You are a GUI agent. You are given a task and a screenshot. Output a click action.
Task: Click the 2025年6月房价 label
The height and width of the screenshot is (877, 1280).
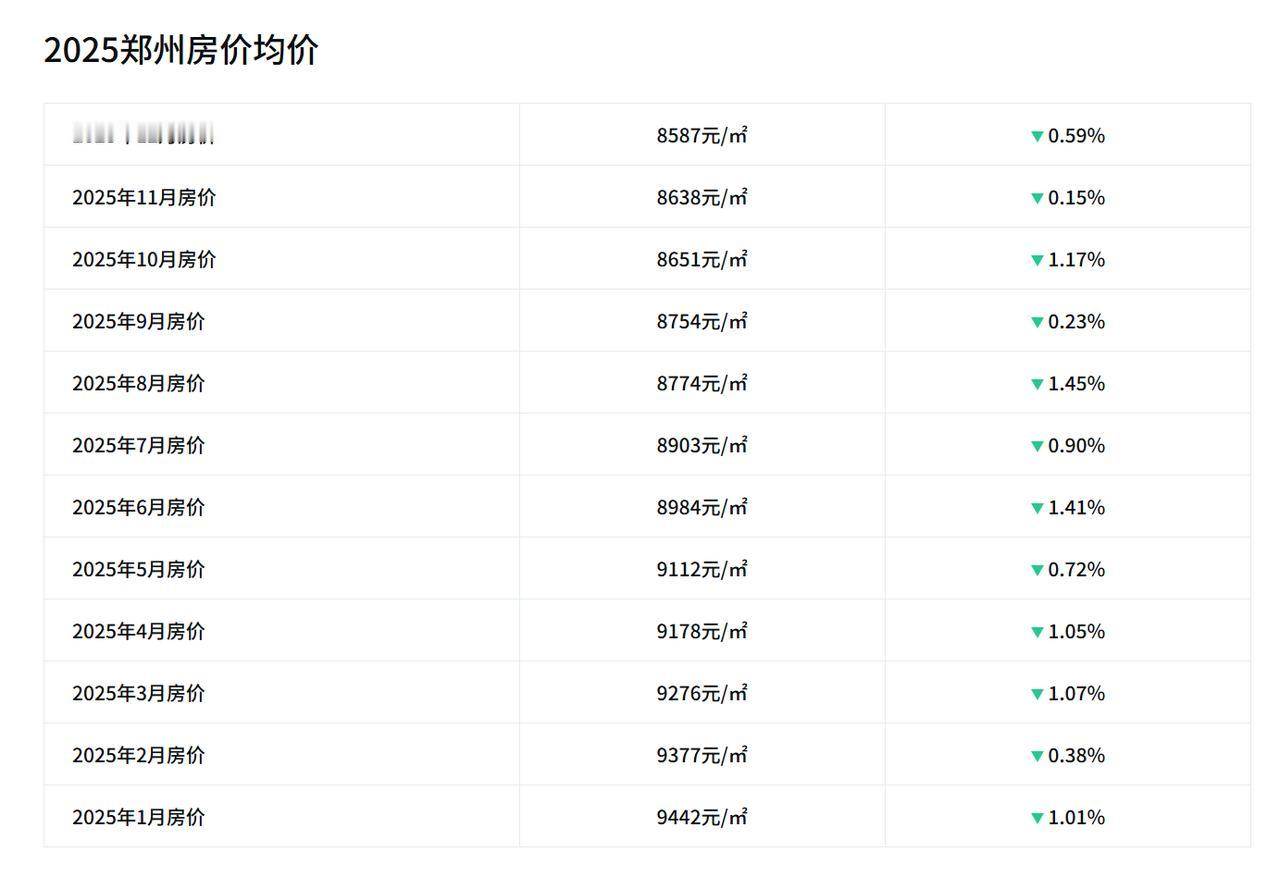pos(138,508)
